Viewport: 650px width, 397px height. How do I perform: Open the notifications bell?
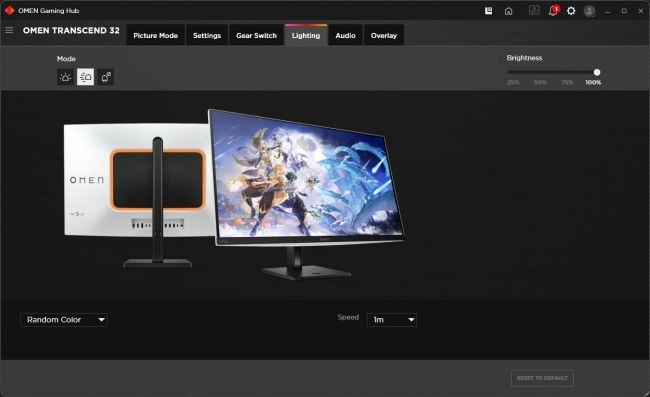click(553, 11)
